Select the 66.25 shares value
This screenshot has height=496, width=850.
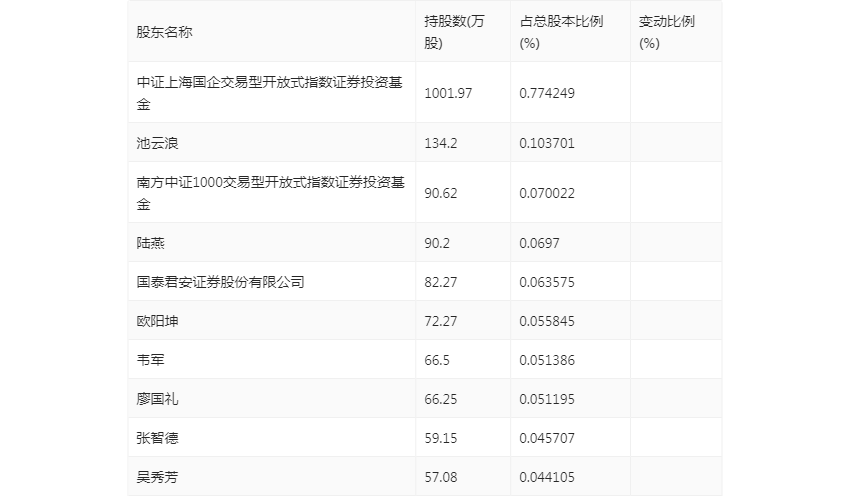pos(440,399)
